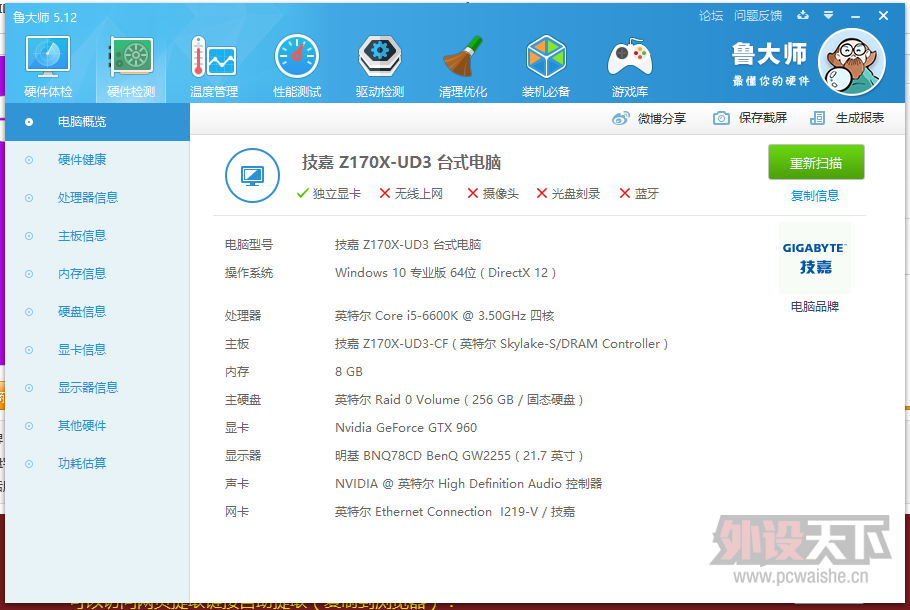This screenshot has width=910, height=610.
Task: Click the 鲁大师 mascot avatar
Action: tap(851, 62)
